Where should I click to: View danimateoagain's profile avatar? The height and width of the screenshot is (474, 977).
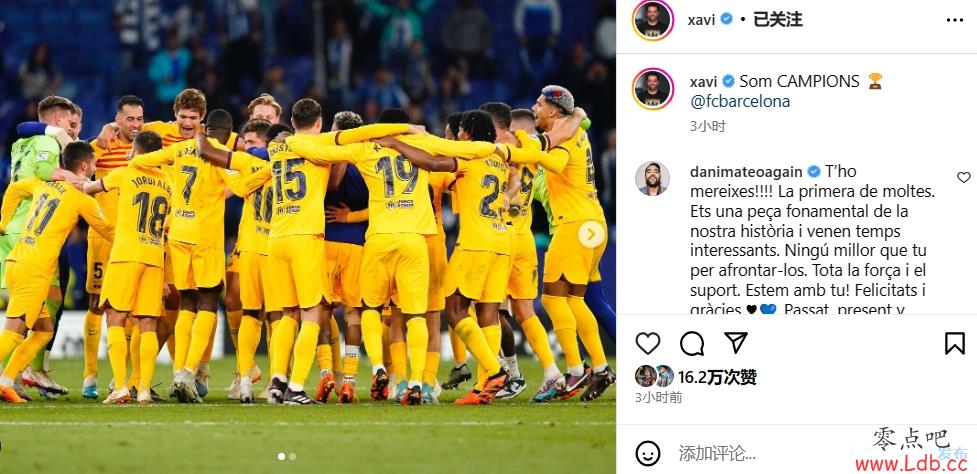tap(652, 179)
